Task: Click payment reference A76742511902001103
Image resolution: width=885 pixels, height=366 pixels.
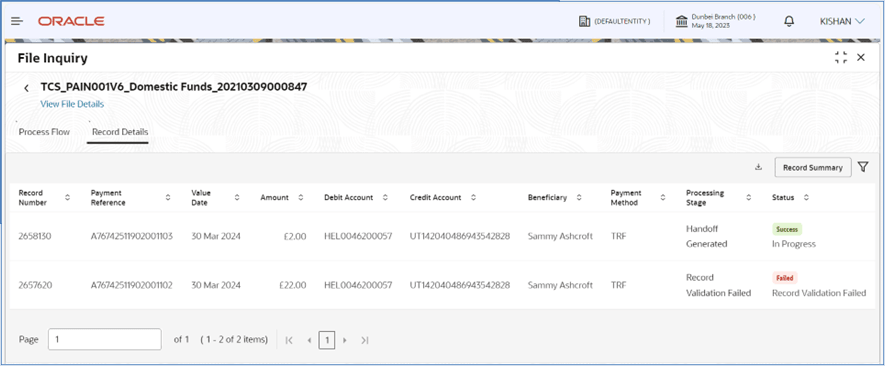Action: [x=132, y=236]
